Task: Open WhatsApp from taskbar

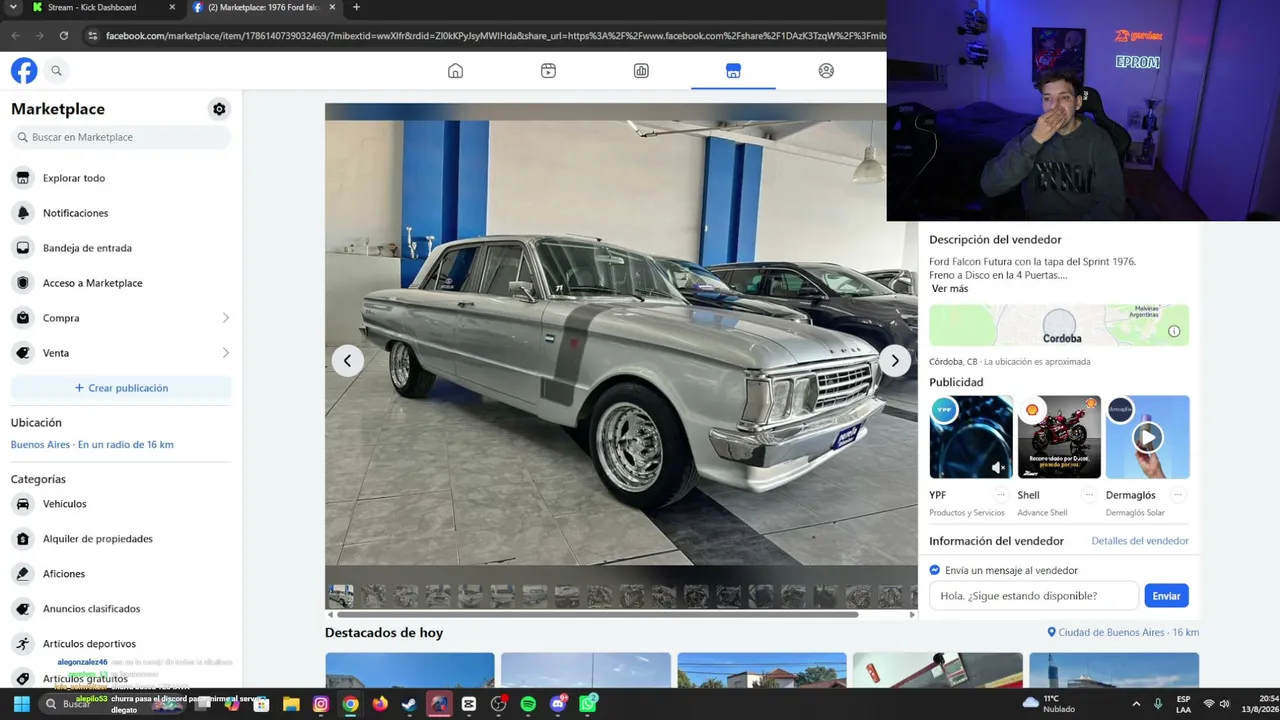Action: [x=588, y=704]
